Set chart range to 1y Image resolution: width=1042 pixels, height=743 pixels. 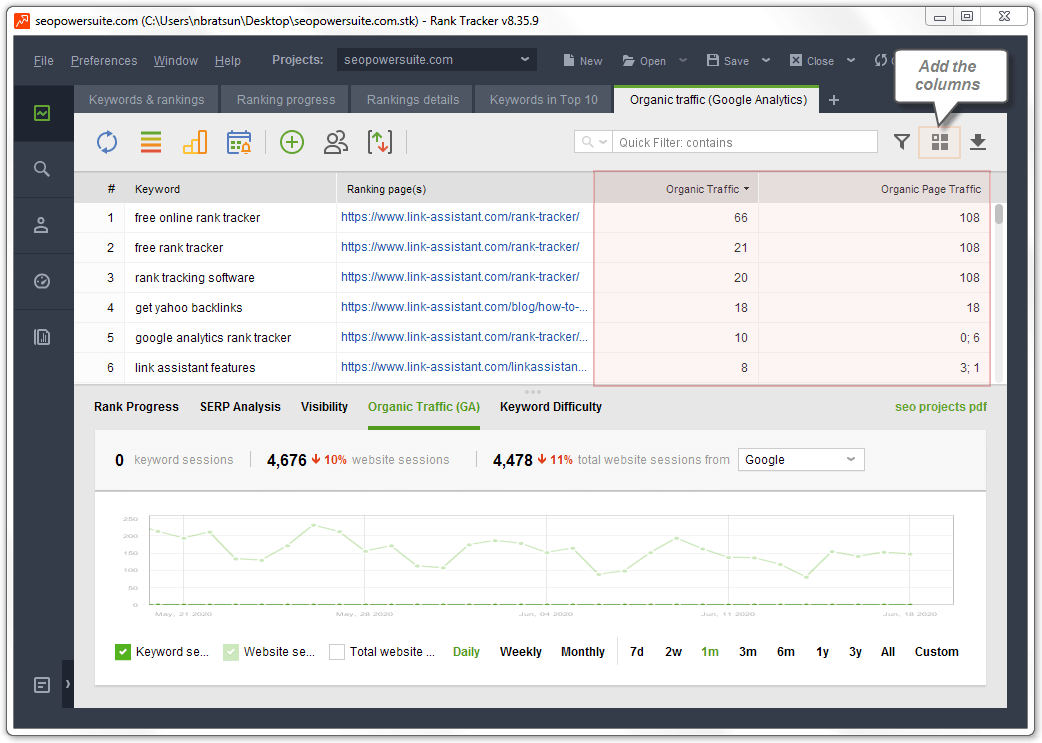[823, 652]
